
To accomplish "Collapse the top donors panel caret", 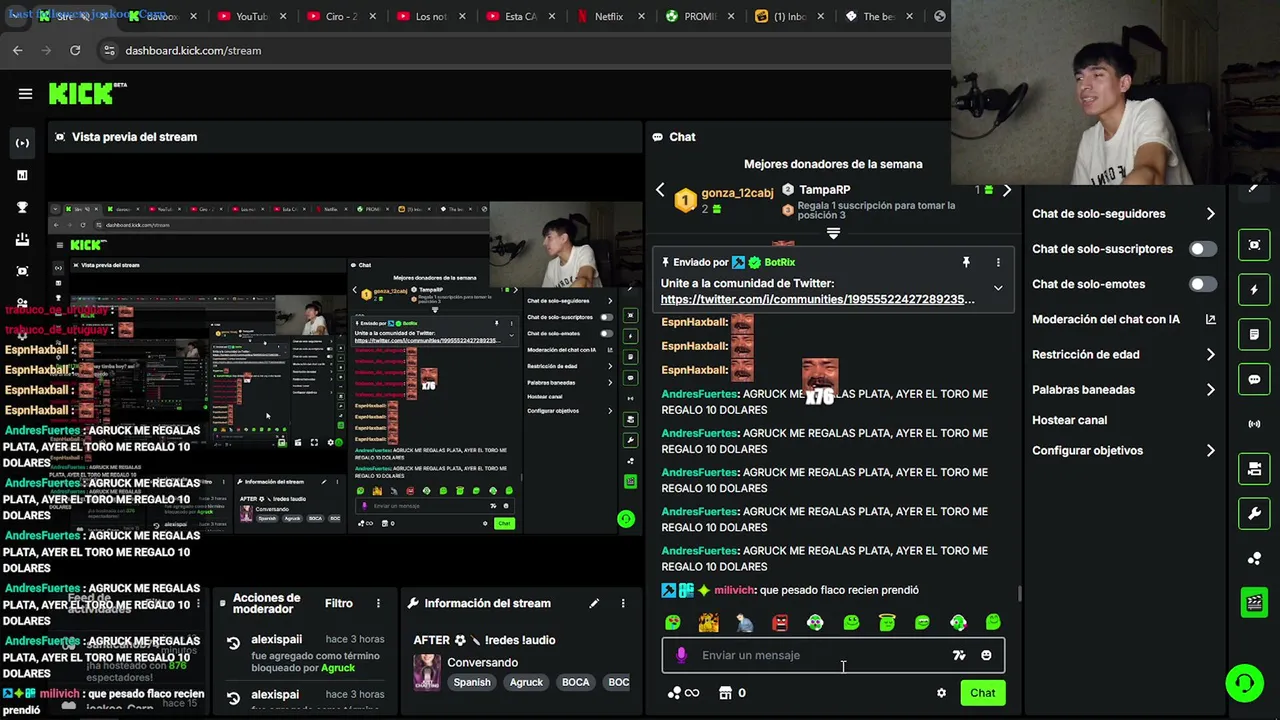I will point(833,233).
